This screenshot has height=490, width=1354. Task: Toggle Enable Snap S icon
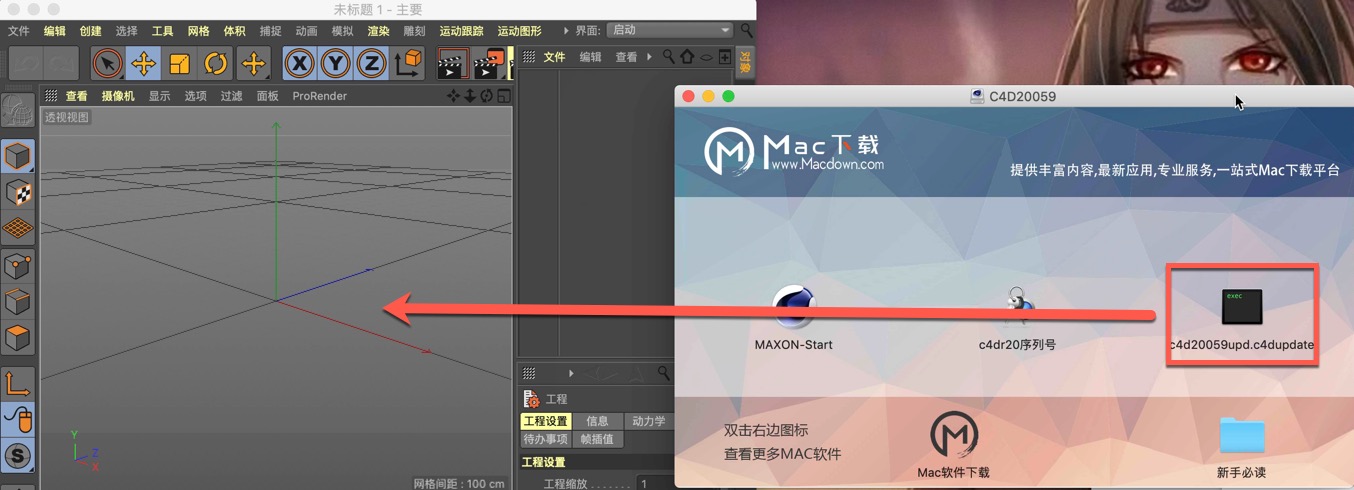coord(17,457)
